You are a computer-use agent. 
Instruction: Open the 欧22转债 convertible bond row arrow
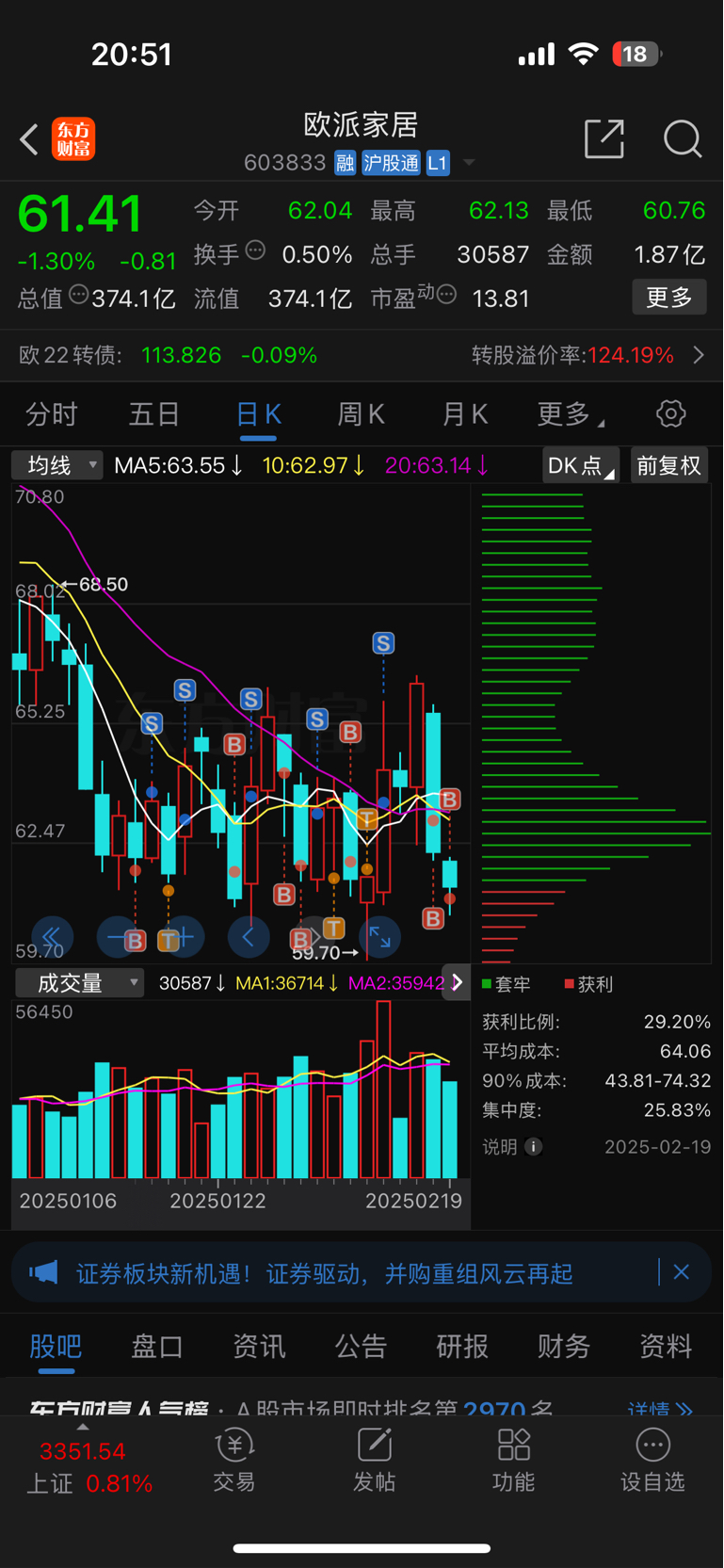pyautogui.click(x=699, y=355)
